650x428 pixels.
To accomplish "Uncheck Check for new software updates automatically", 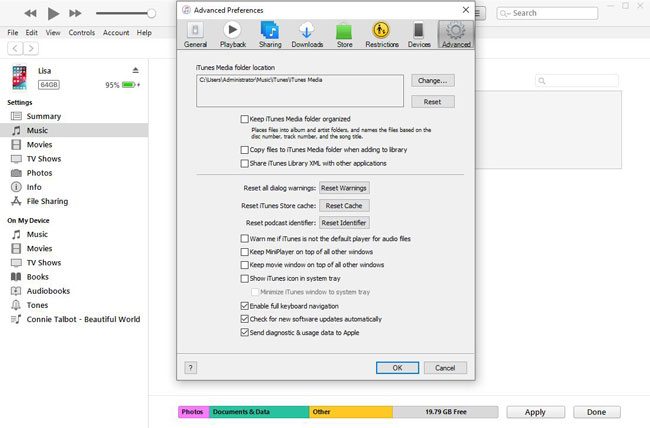I will click(x=245, y=319).
